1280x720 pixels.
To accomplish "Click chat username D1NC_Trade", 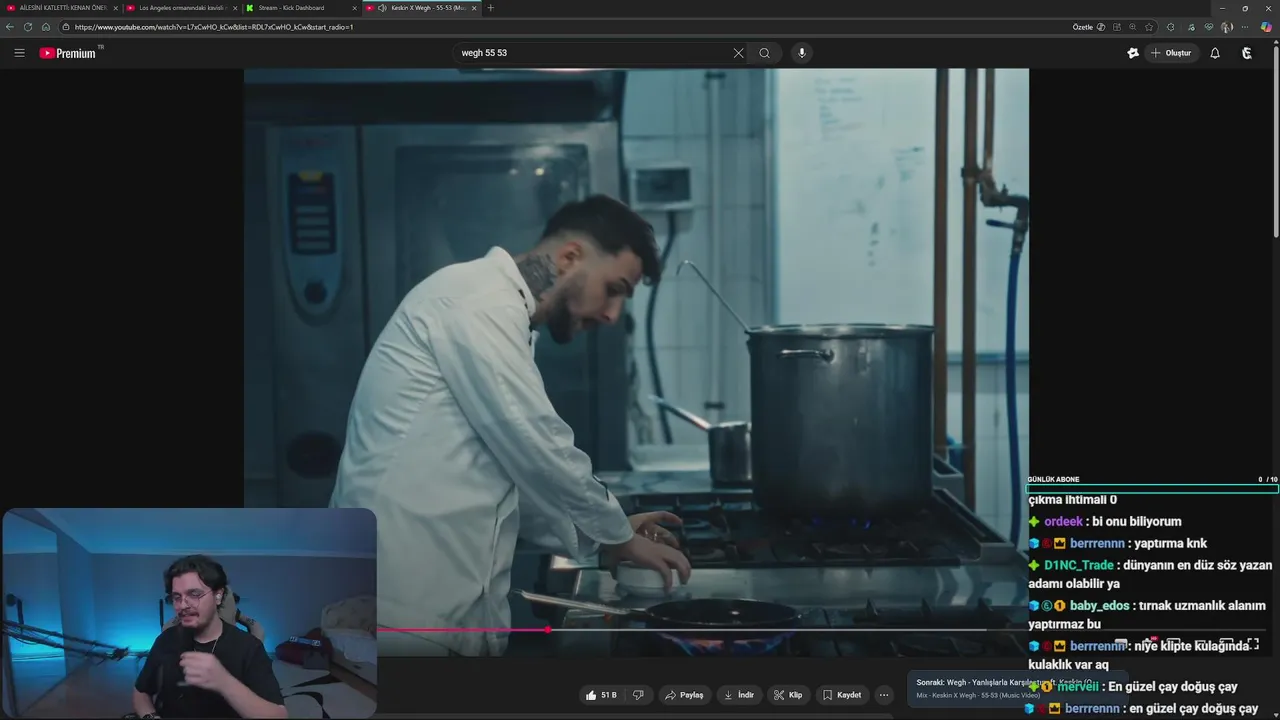I will pos(1079,565).
